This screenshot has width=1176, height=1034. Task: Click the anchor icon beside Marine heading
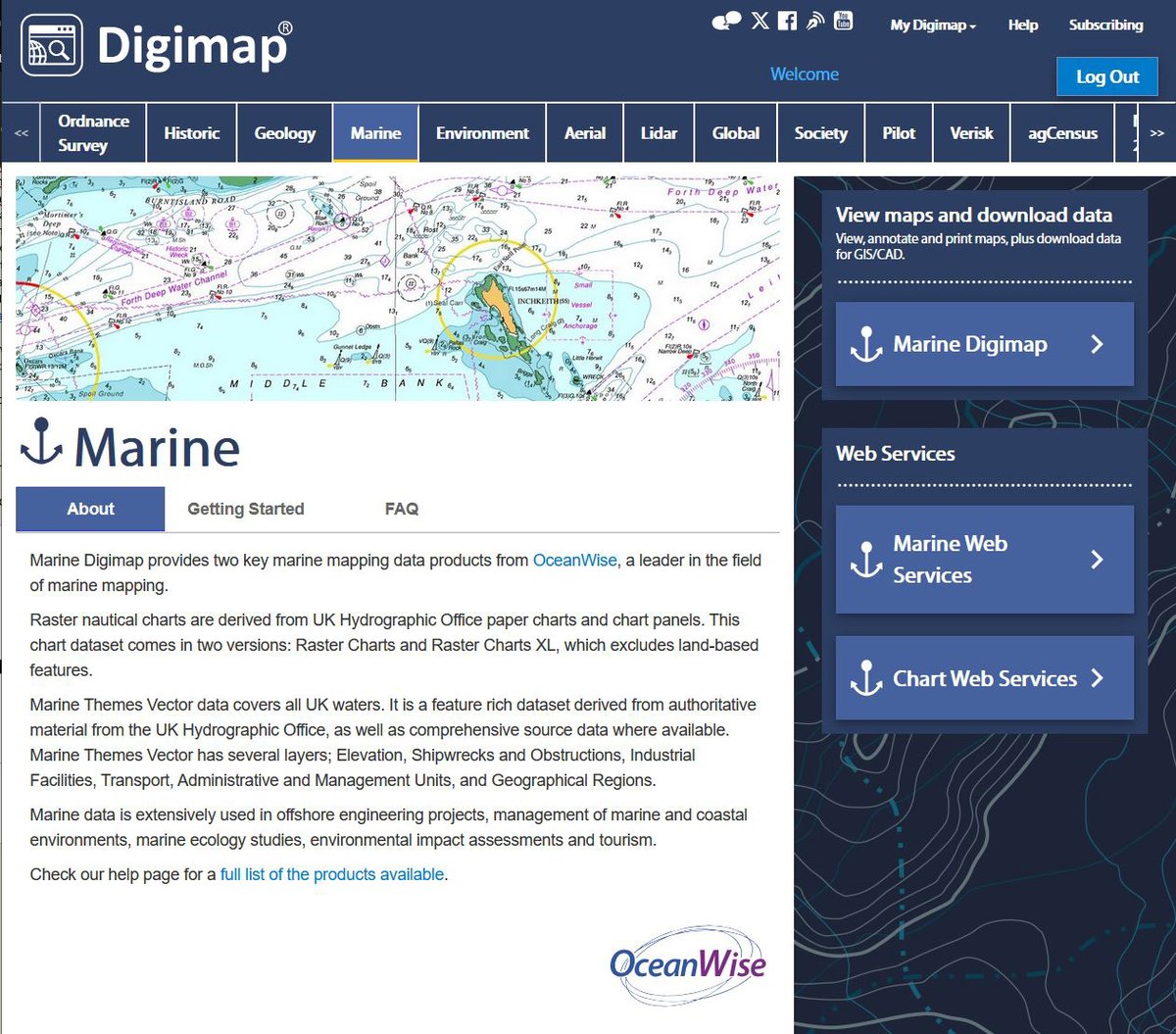(x=41, y=443)
